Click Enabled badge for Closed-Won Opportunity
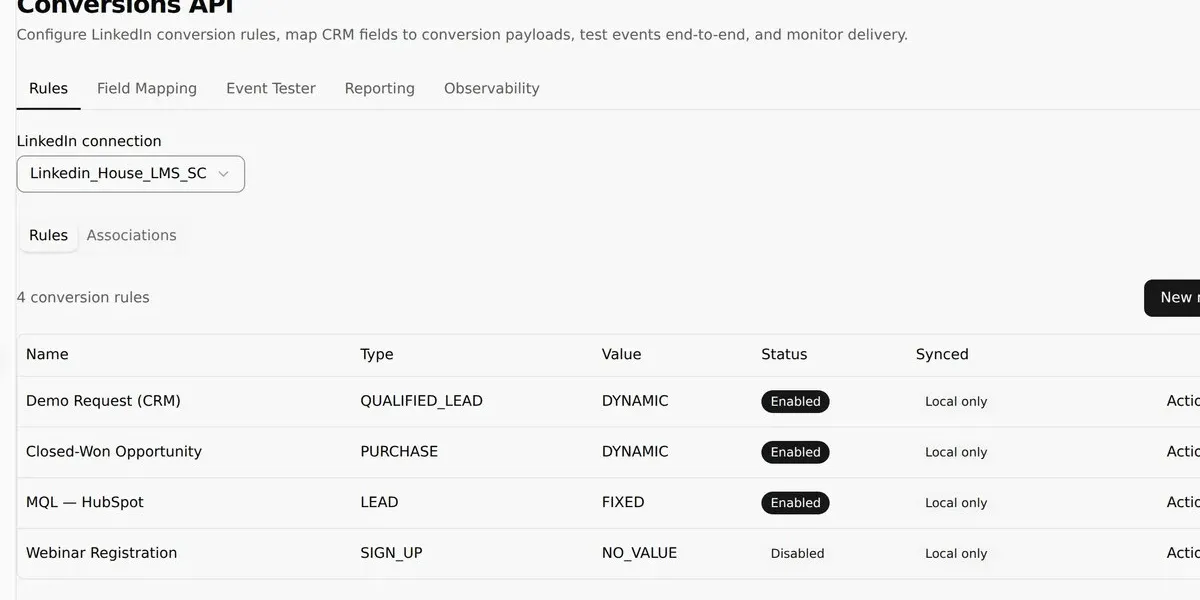Viewport: 1200px width, 600px height. (795, 452)
